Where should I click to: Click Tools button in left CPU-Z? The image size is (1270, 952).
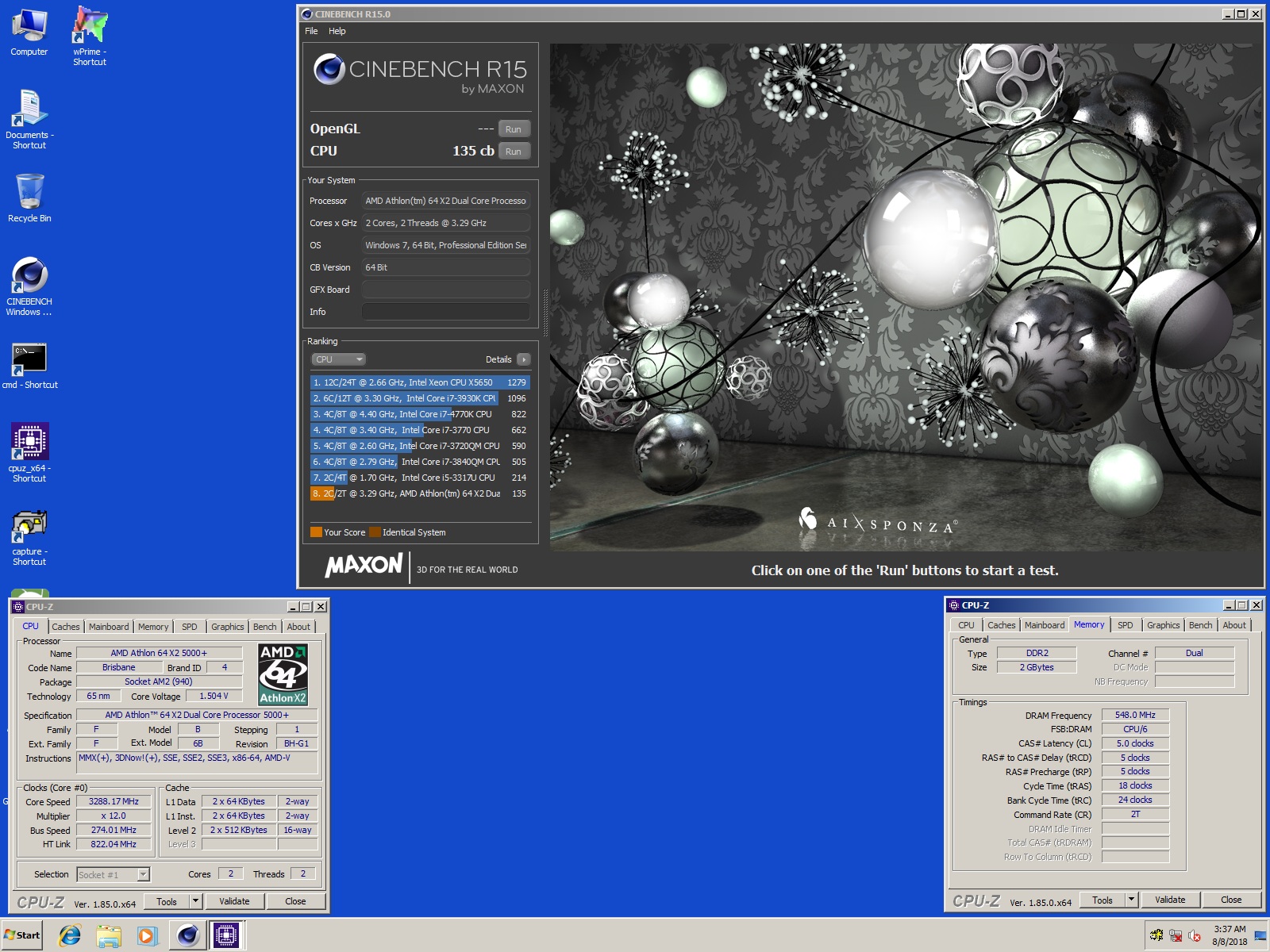pyautogui.click(x=167, y=901)
